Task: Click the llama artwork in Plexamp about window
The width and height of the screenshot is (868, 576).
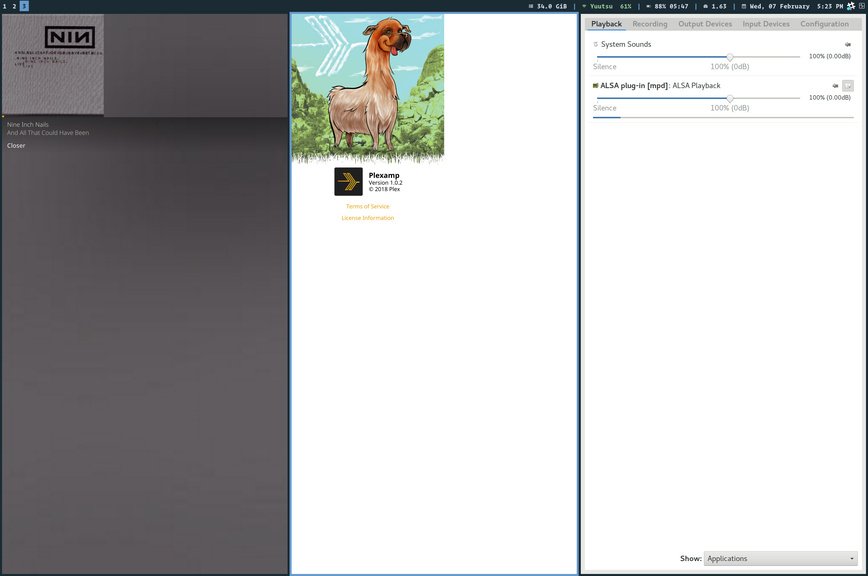Action: [368, 89]
